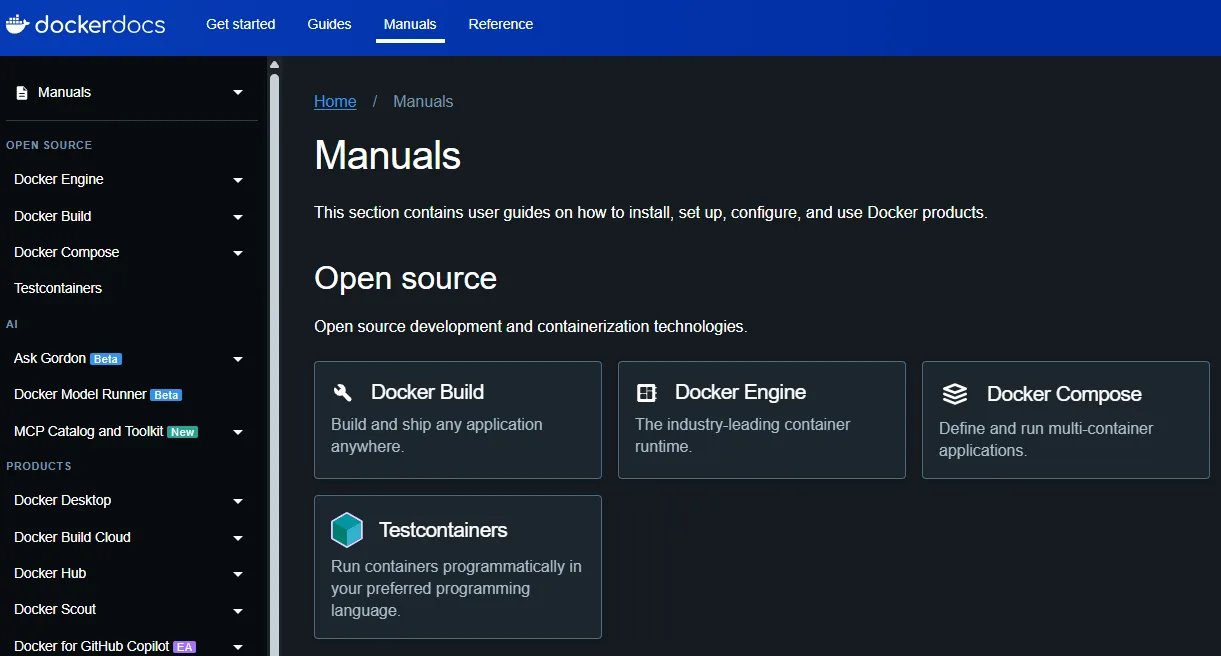Screen dimensions: 1221x656
Task: Click 'The industry-leading container runtime.' text
Action: tap(743, 435)
